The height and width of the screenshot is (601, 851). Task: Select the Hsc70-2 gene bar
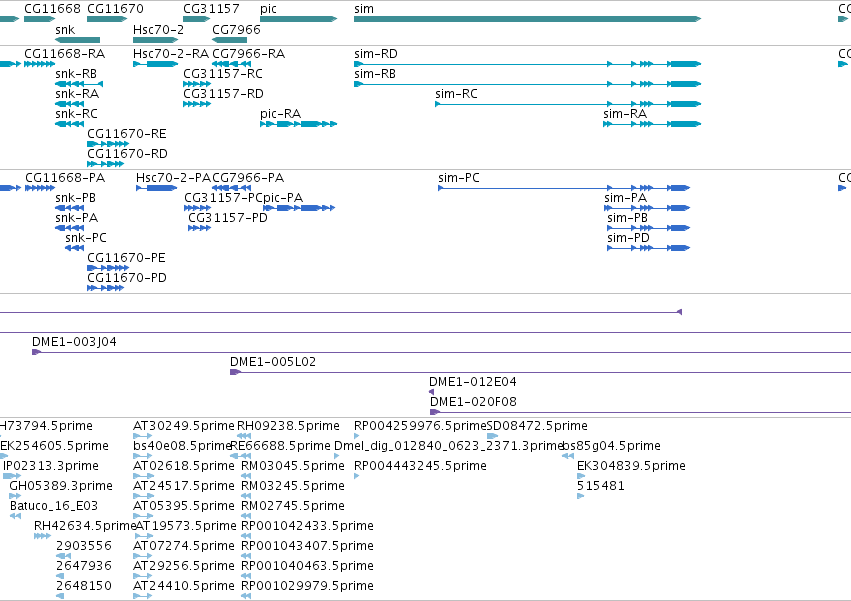pyautogui.click(x=156, y=40)
